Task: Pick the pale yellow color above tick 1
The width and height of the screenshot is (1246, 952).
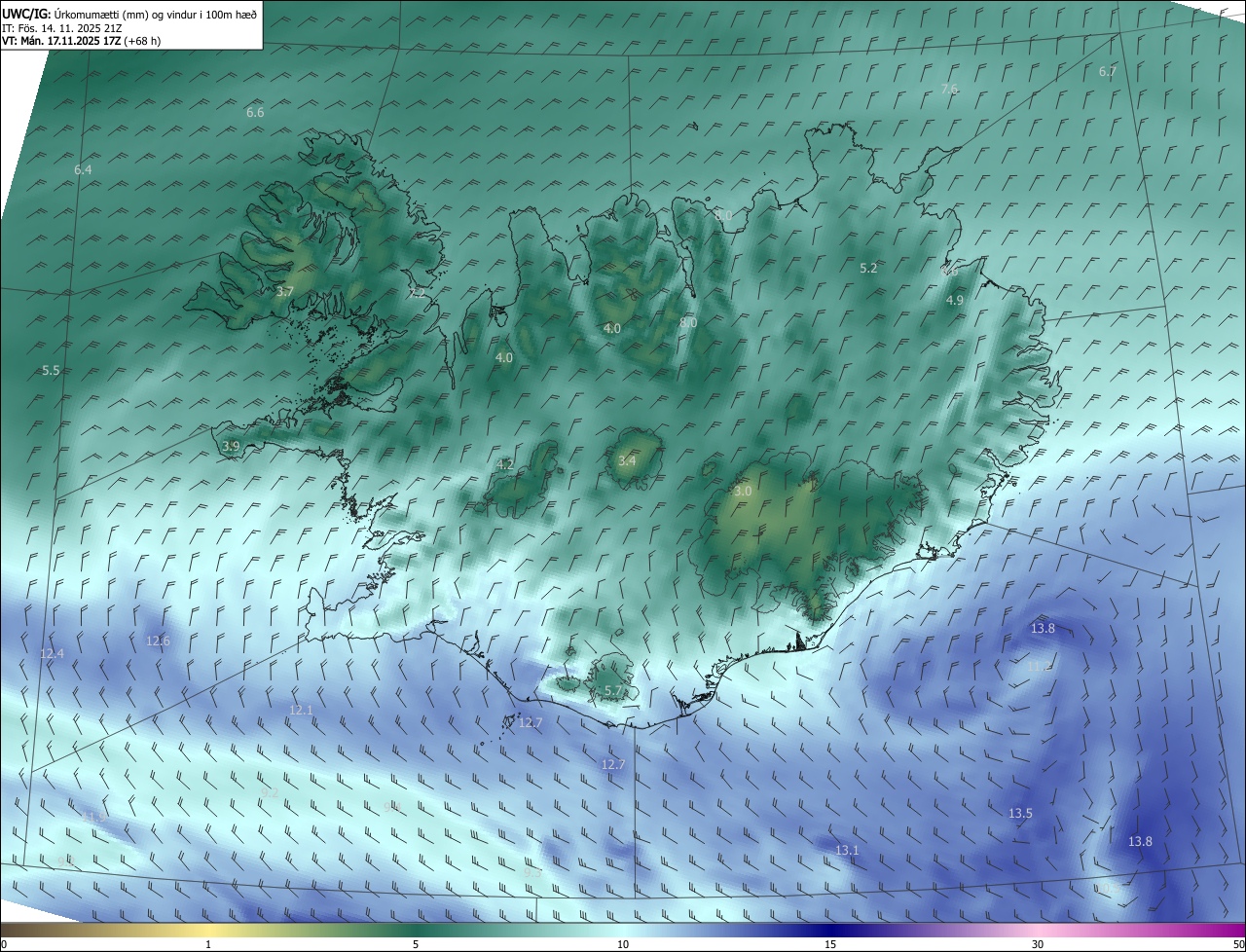Action: [208, 930]
